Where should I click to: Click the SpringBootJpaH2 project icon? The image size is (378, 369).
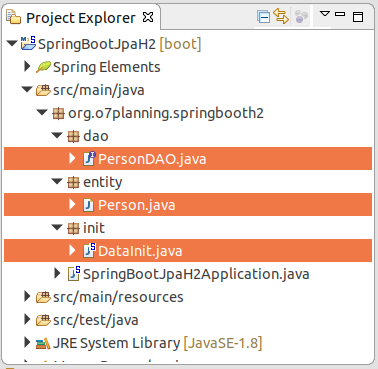[x=28, y=43]
